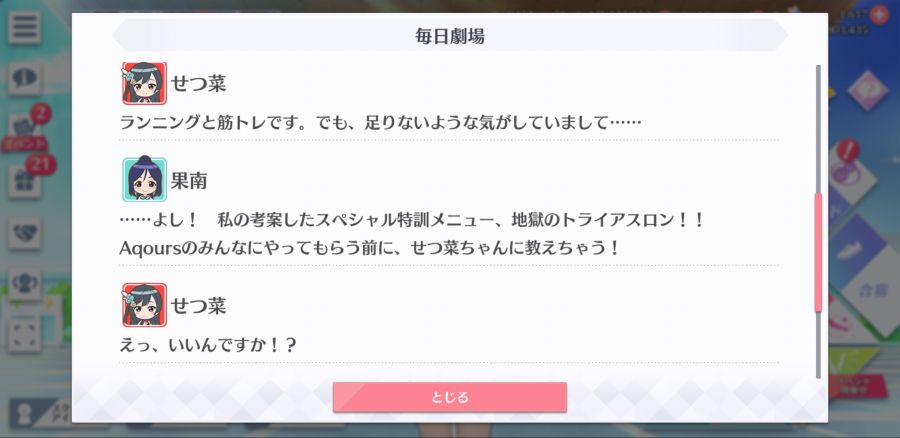The height and width of the screenshot is (438, 900).
Task: Tap the guitar tile with exclamation mark
Action: tap(852, 175)
